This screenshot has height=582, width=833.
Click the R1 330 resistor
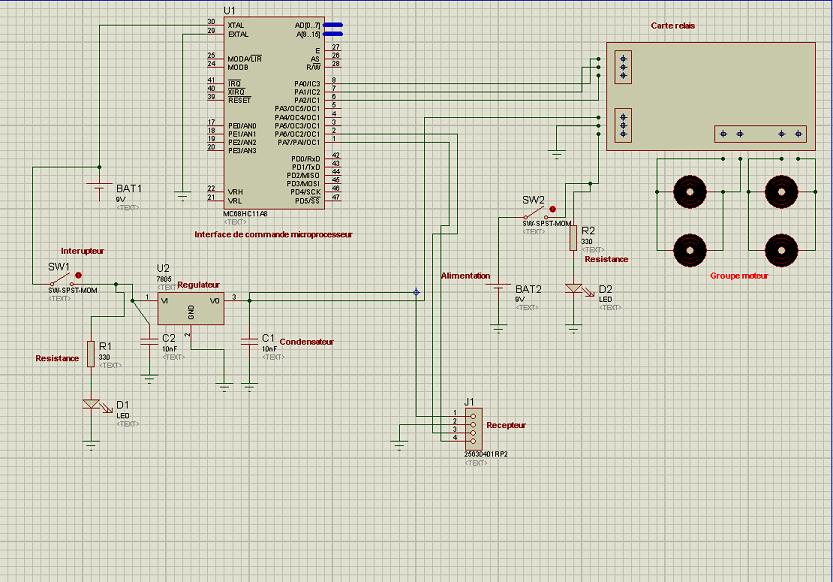[x=91, y=353]
